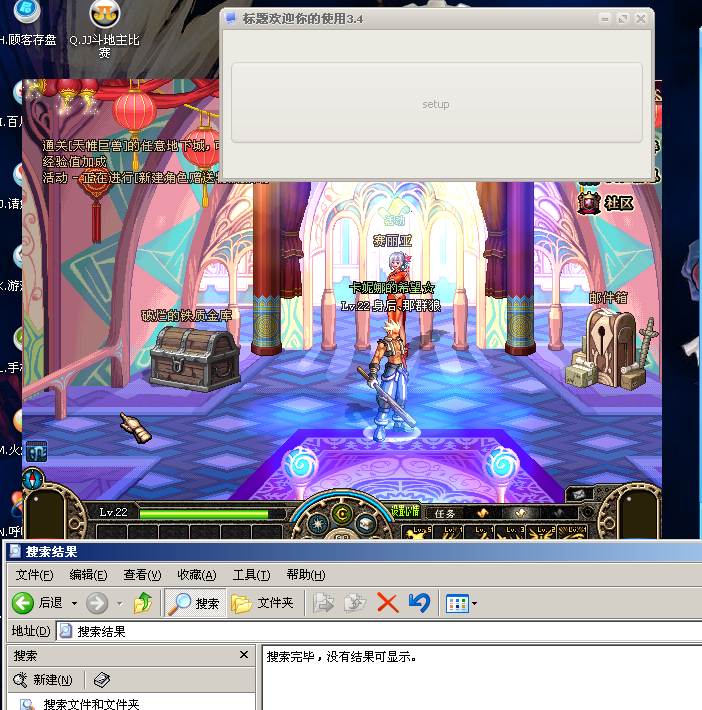Screen dimensions: 702x710
Task: Click the compass icon above HP orb
Action: tap(33, 480)
